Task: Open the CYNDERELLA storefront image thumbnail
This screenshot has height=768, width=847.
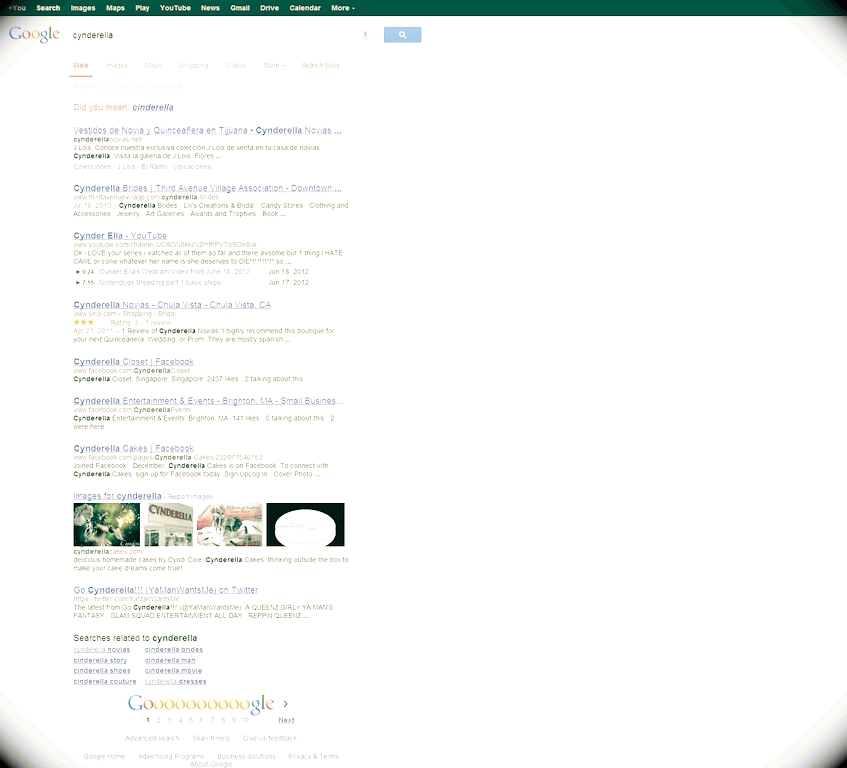Action: coord(169,524)
